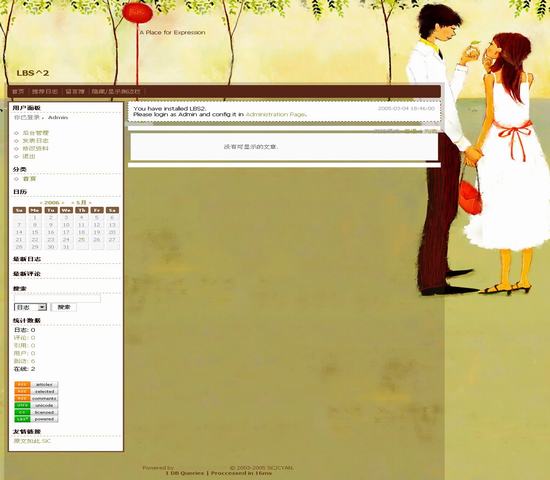Viewport: 550px width, 480px height.
Task: Click the 2006 year label in calendar
Action: tap(52, 203)
